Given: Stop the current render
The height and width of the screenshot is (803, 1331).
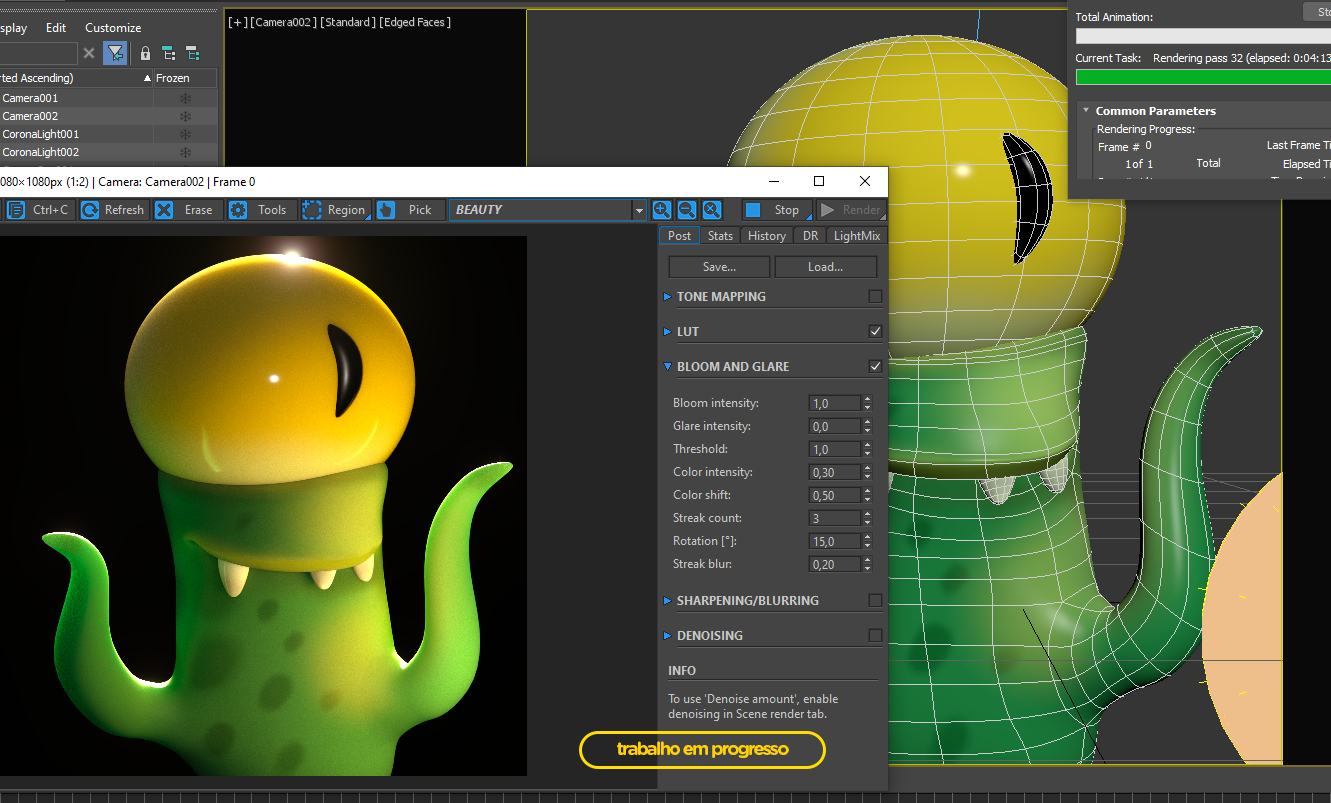Looking at the screenshot, I should 777,210.
